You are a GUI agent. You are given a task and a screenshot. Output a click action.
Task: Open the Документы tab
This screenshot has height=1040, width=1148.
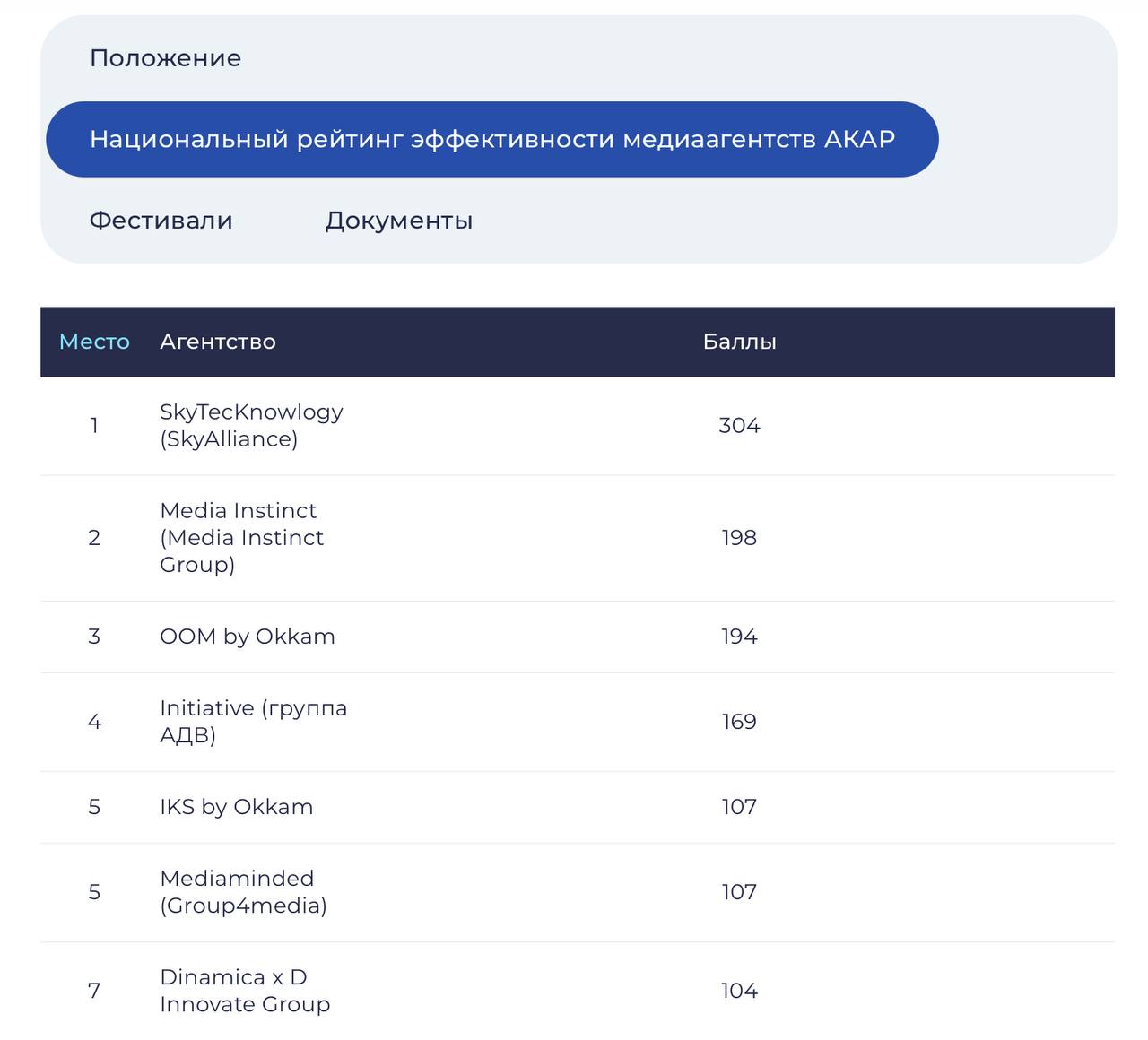(x=398, y=221)
